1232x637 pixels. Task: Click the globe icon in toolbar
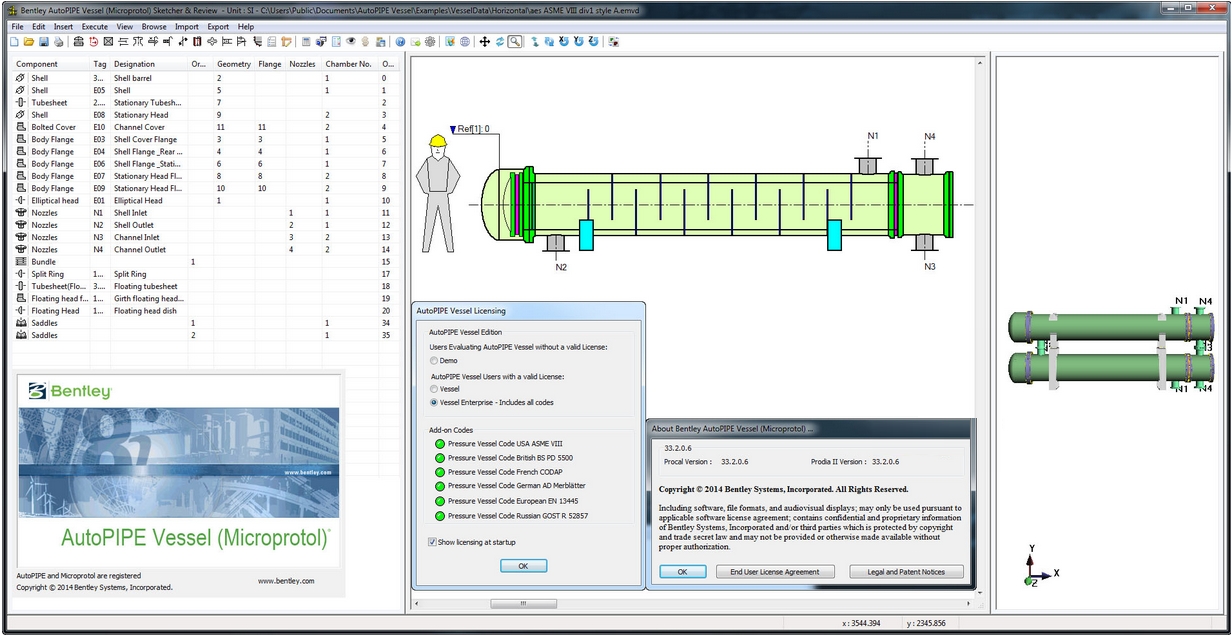(464, 42)
